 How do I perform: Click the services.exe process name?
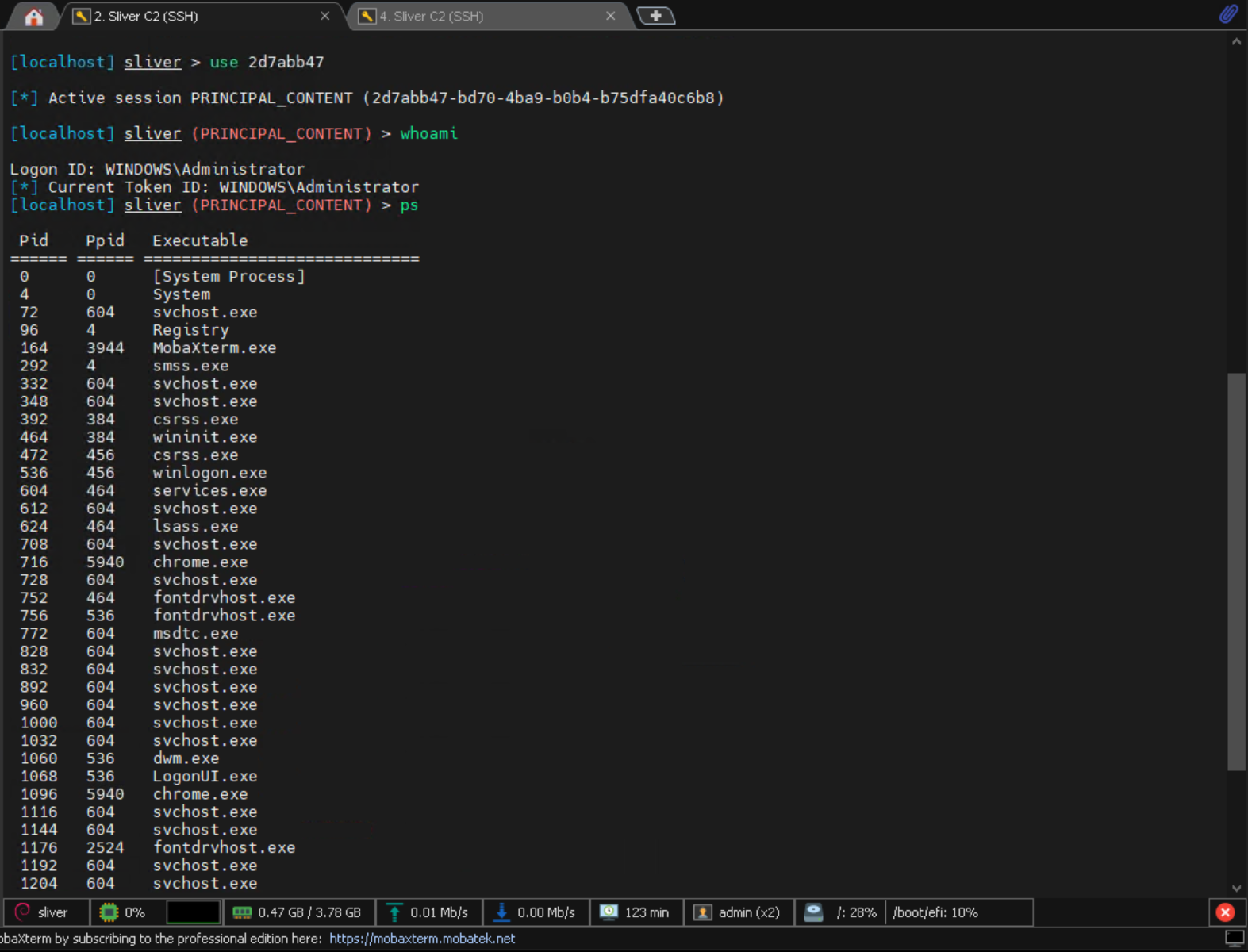pyautogui.click(x=209, y=490)
